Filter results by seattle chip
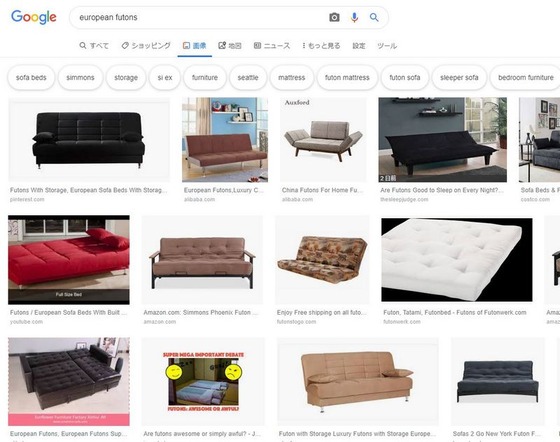560x442 pixels. (248, 77)
